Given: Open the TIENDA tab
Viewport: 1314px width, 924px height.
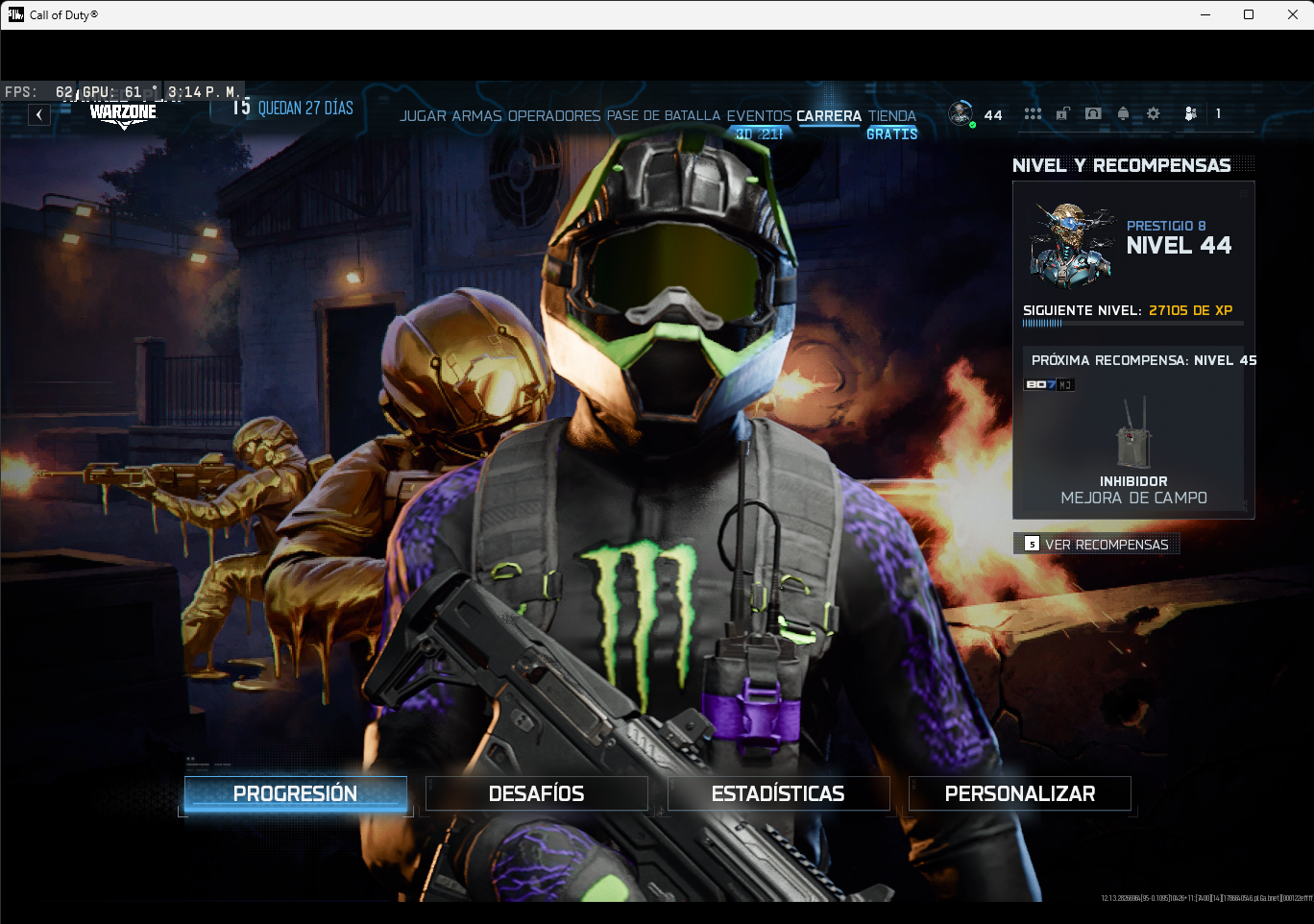Looking at the screenshot, I should click(892, 116).
